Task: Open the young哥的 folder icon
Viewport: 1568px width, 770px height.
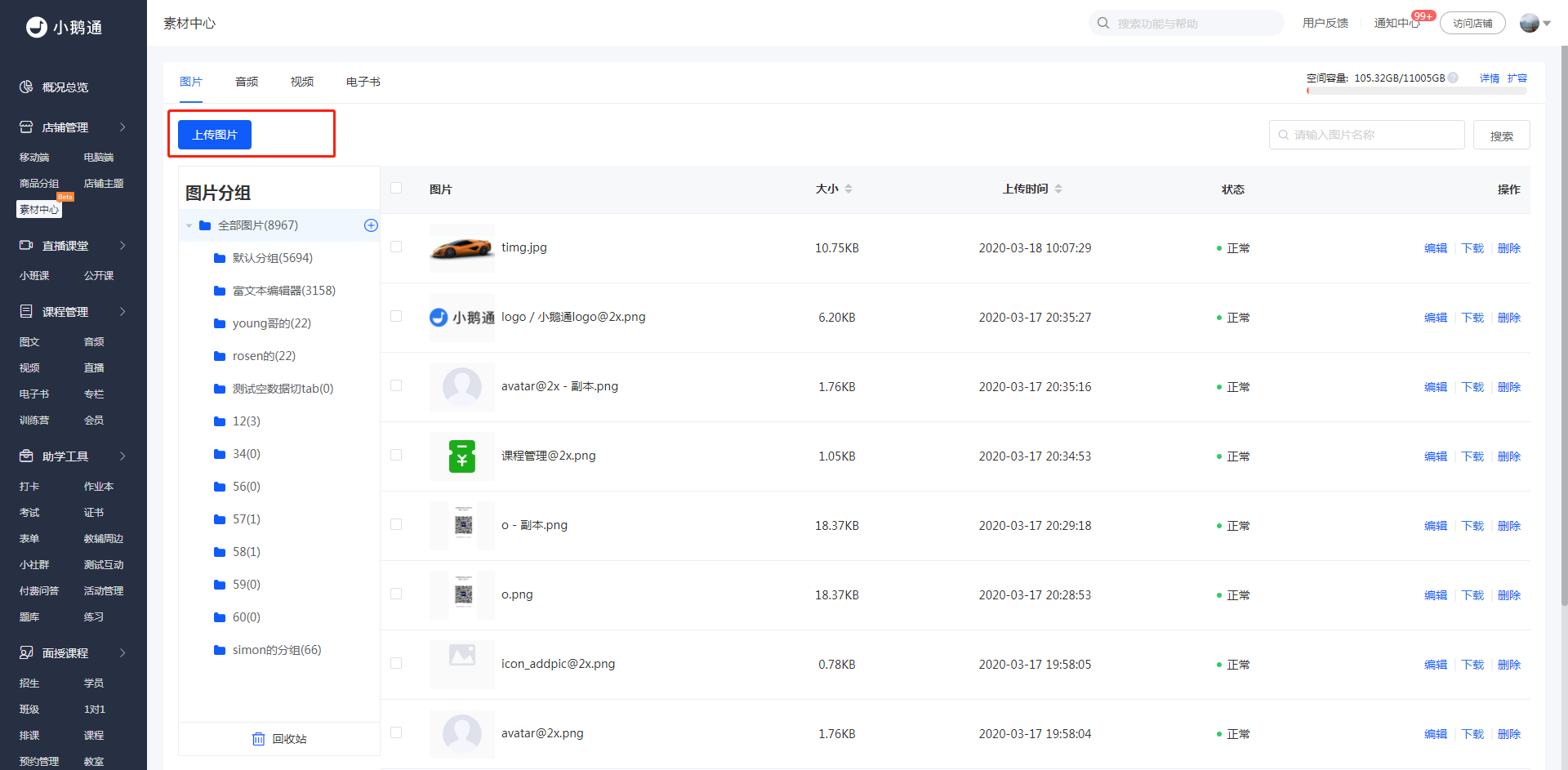Action: point(220,323)
